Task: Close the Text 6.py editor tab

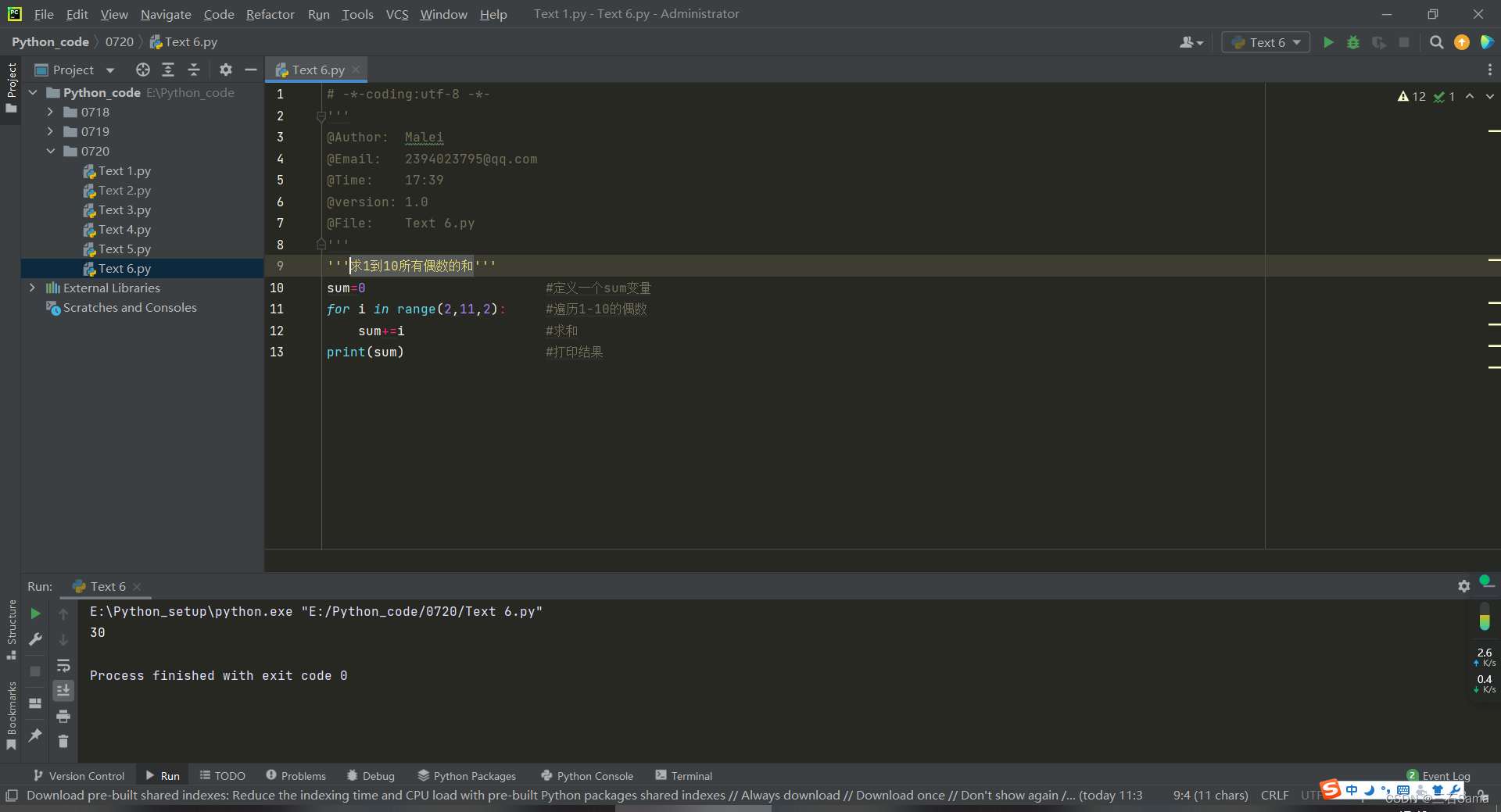Action: (356, 70)
